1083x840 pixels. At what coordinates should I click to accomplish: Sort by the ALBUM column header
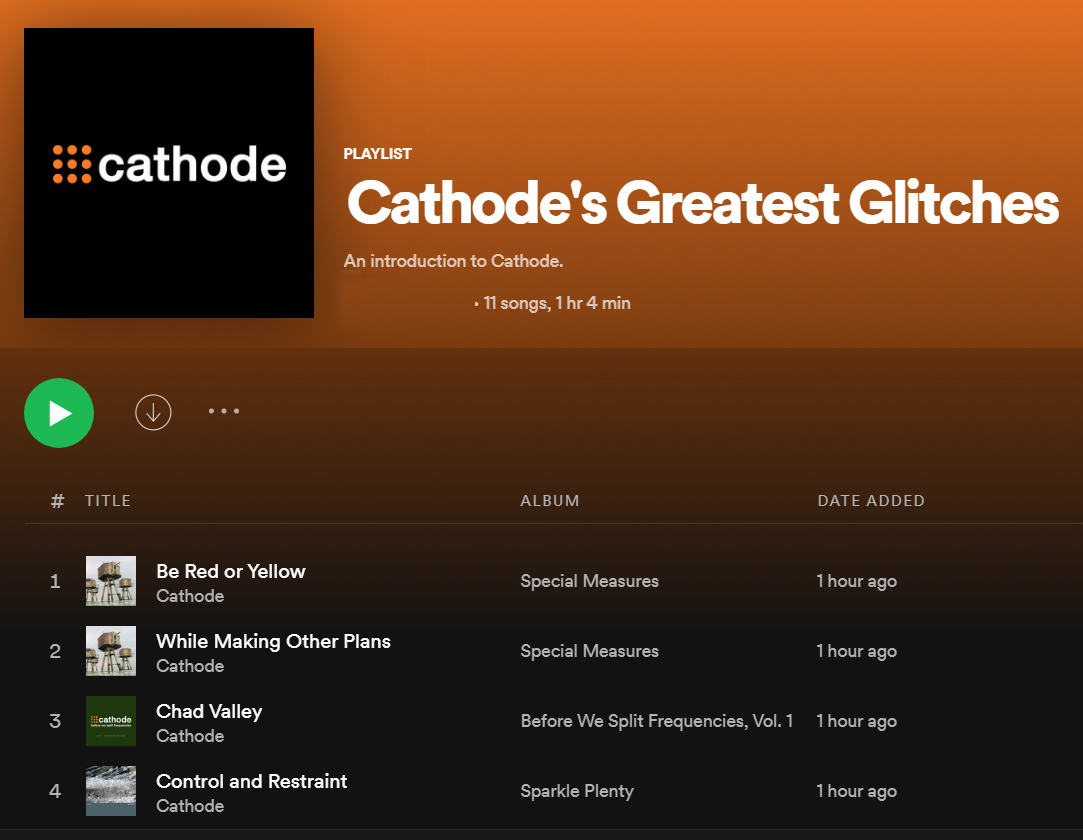[550, 501]
